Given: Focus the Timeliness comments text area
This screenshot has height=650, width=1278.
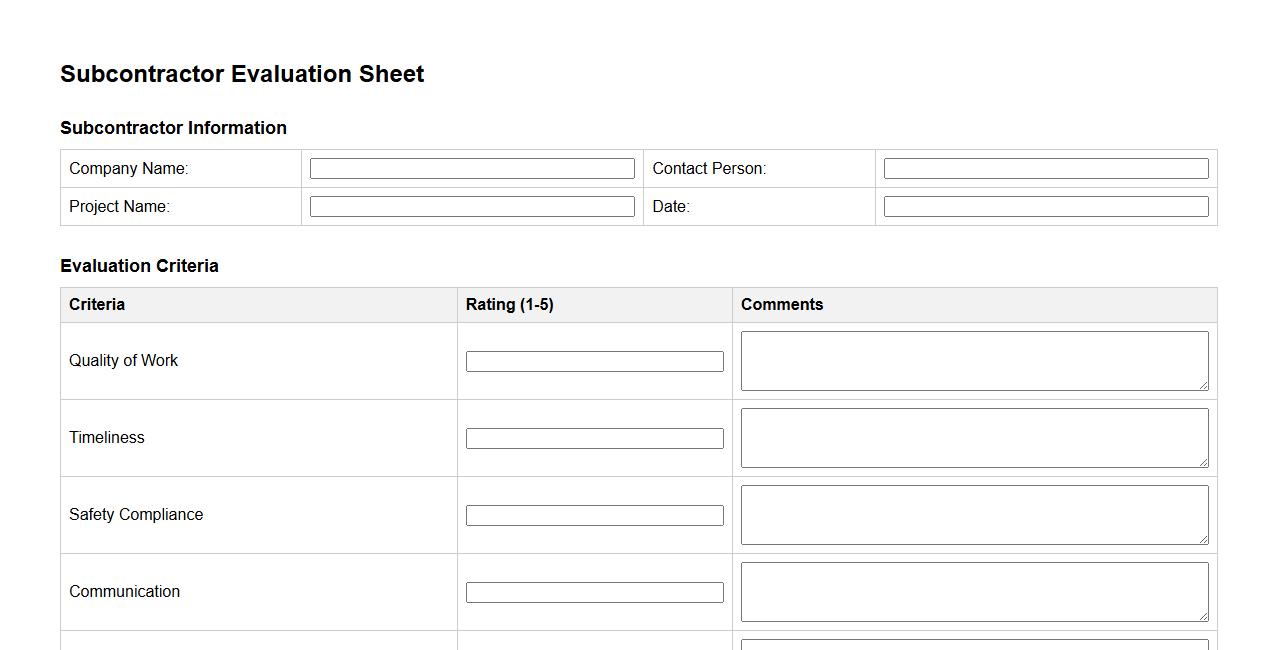Looking at the screenshot, I should coord(974,438).
